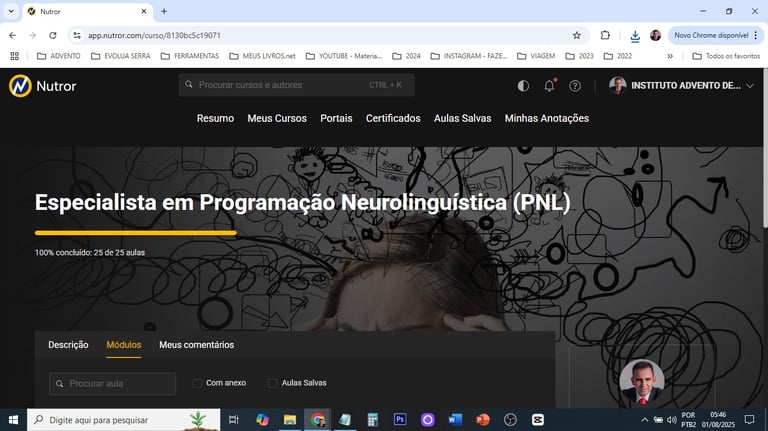Open the help question mark icon

pos(575,86)
